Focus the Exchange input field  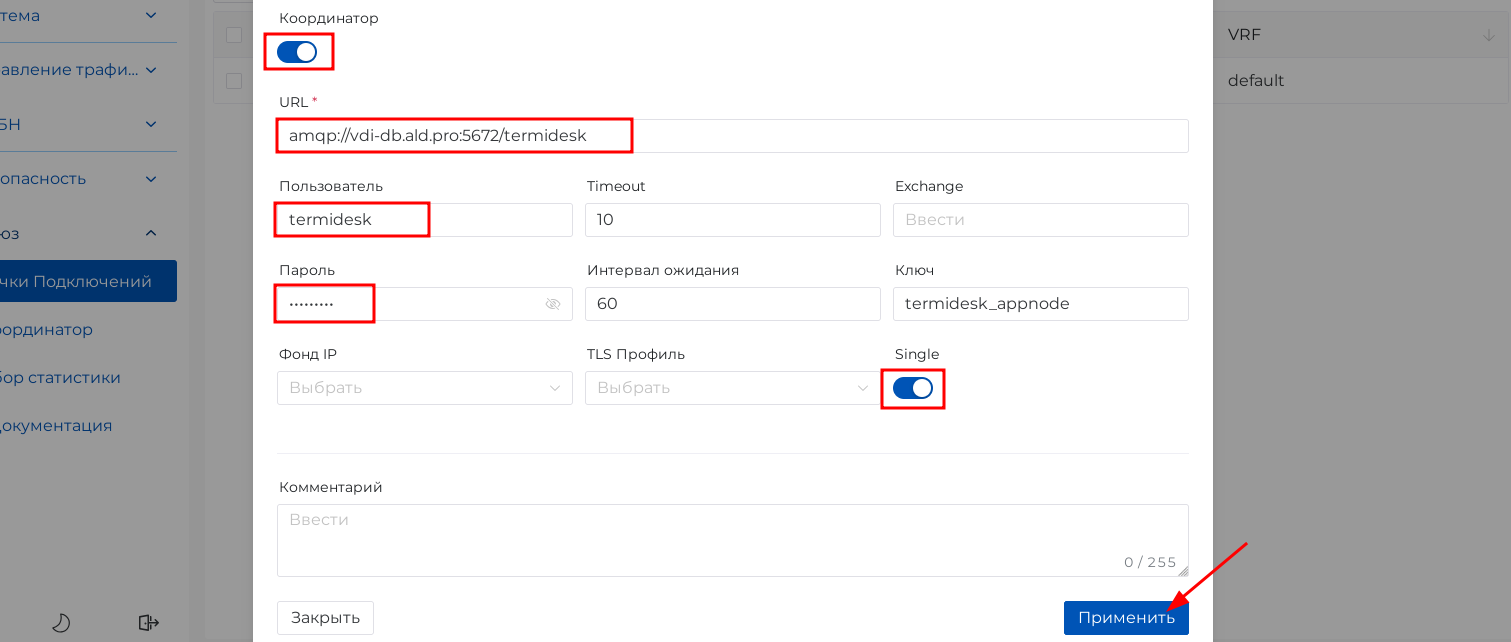(x=1040, y=220)
